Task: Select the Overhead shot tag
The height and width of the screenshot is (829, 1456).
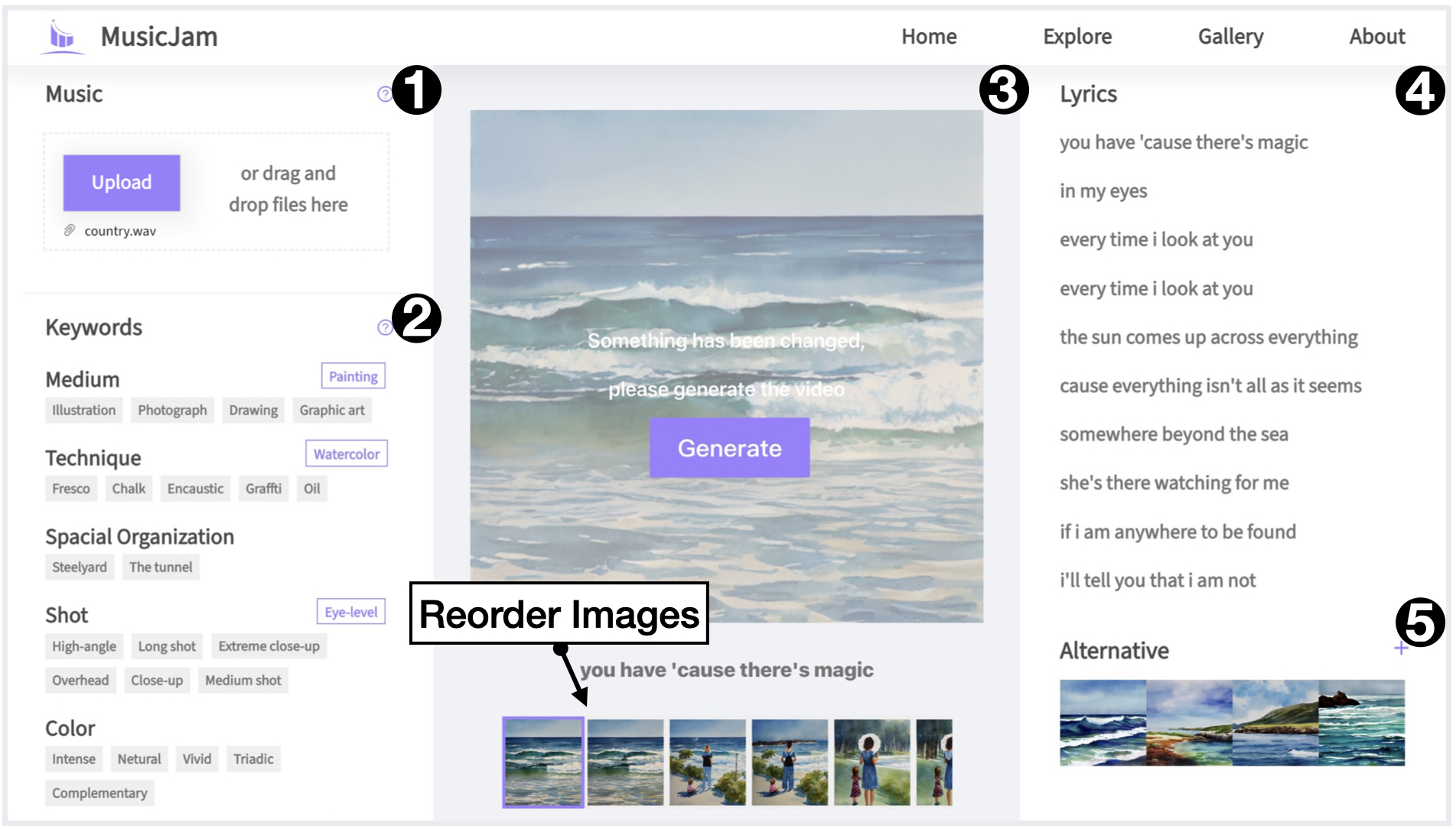Action: tap(80, 680)
